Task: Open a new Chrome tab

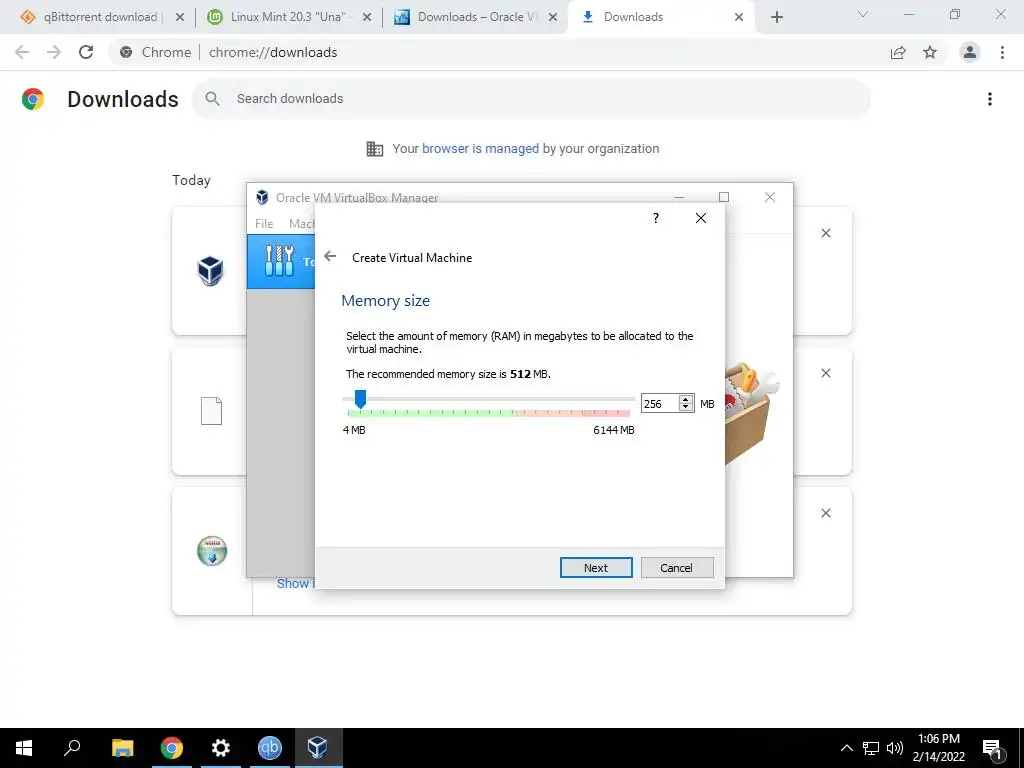Action: click(776, 18)
